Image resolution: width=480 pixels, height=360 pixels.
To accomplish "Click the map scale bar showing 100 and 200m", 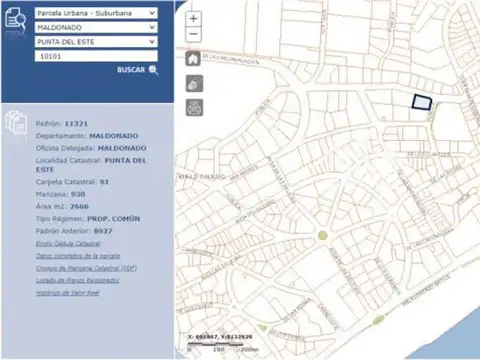I will pos(222,347).
